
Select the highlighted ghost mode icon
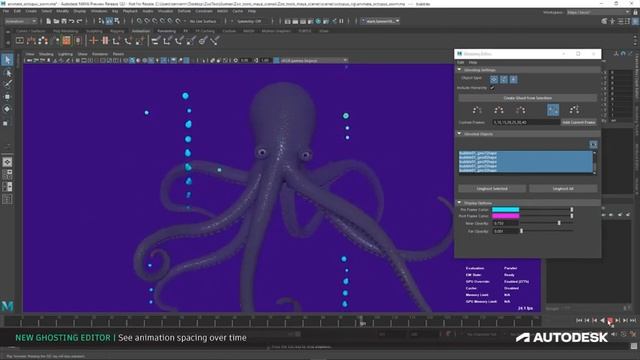point(553,110)
